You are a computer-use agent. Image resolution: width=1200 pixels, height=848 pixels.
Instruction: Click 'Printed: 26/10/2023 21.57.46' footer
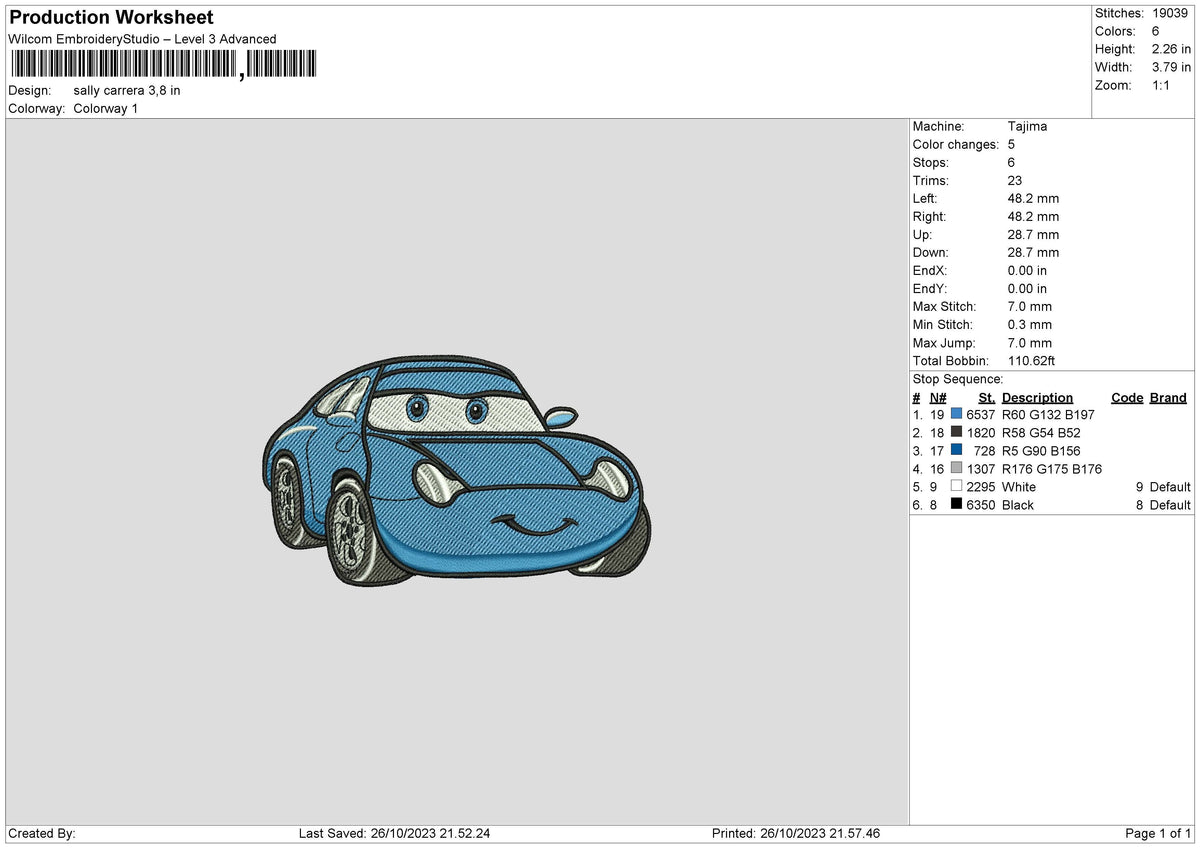click(x=796, y=834)
